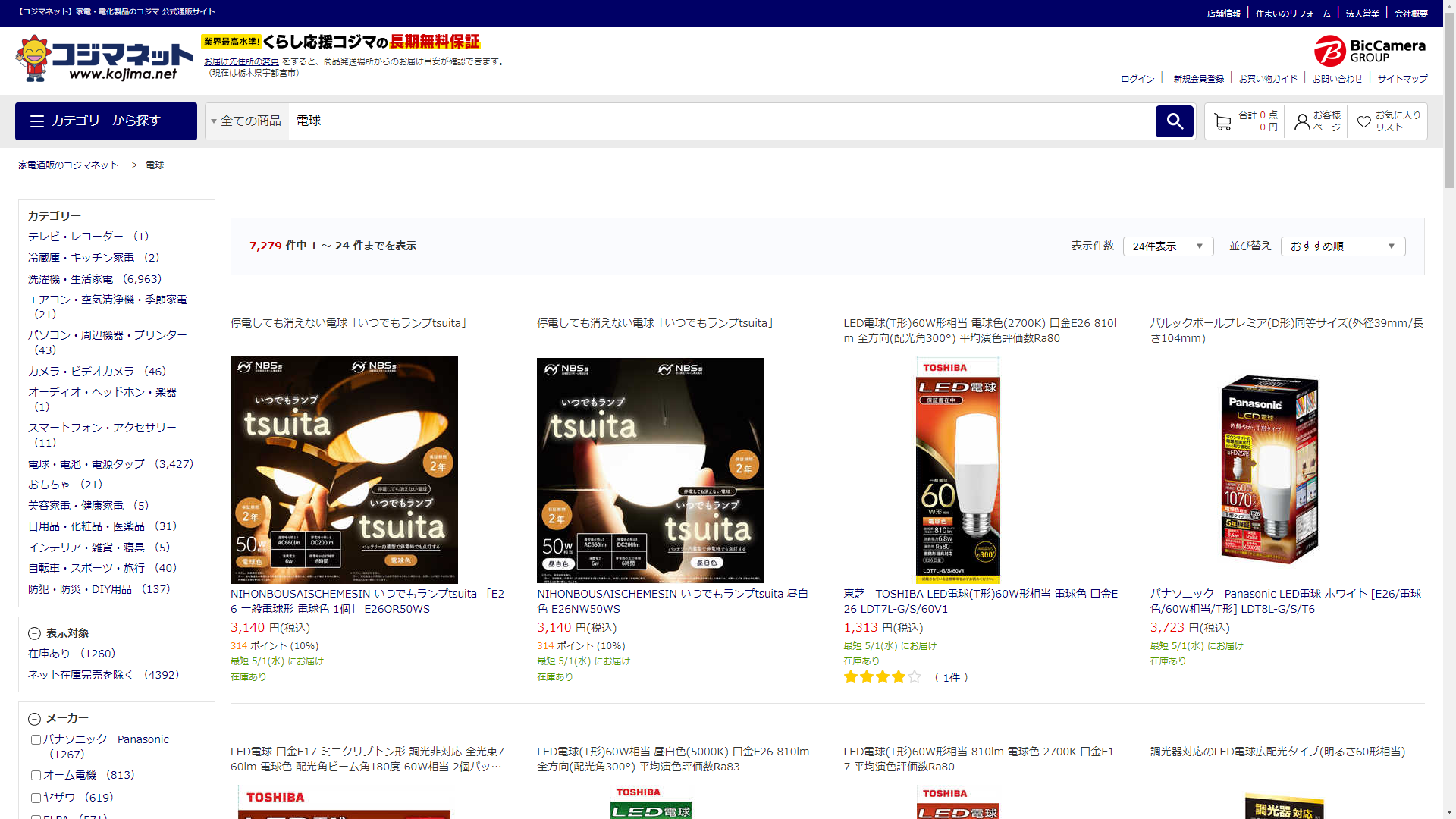
Task: Click the 在庫あり stock filter link
Action: coord(49,654)
